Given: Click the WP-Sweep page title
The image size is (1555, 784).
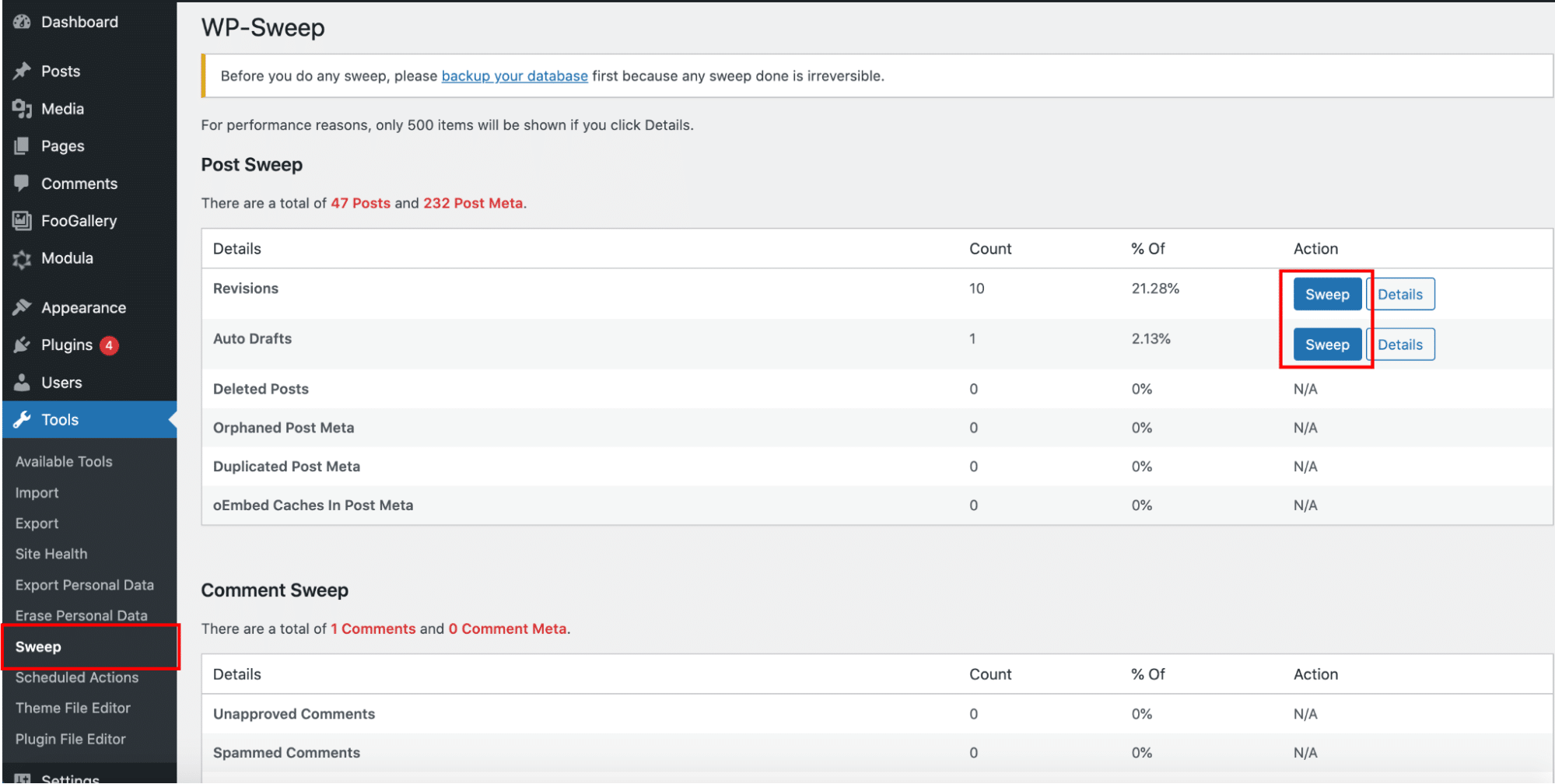Looking at the screenshot, I should point(263,28).
